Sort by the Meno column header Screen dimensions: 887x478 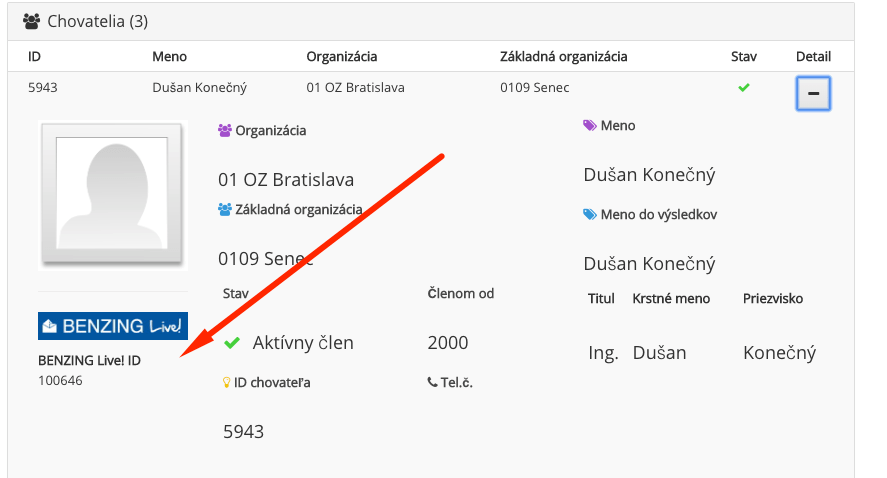click(170, 57)
